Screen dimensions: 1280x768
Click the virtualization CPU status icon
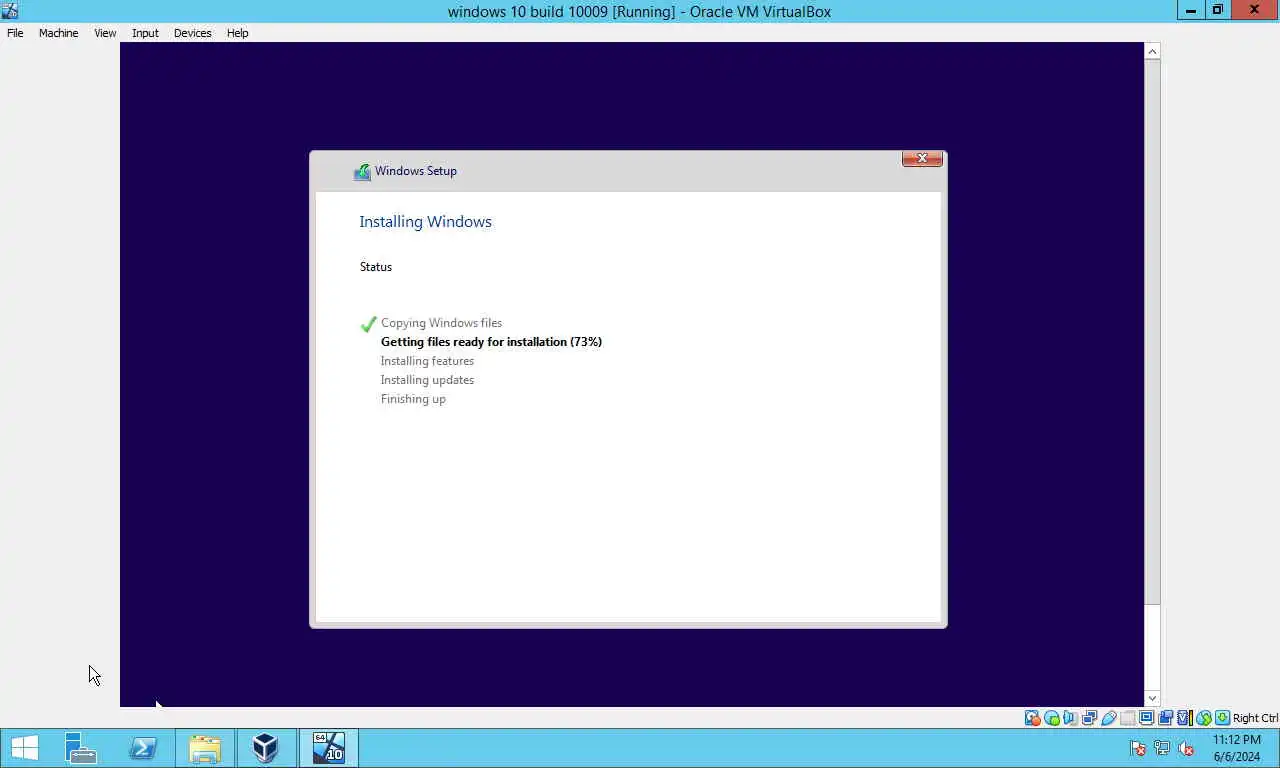pyautogui.click(x=1184, y=718)
